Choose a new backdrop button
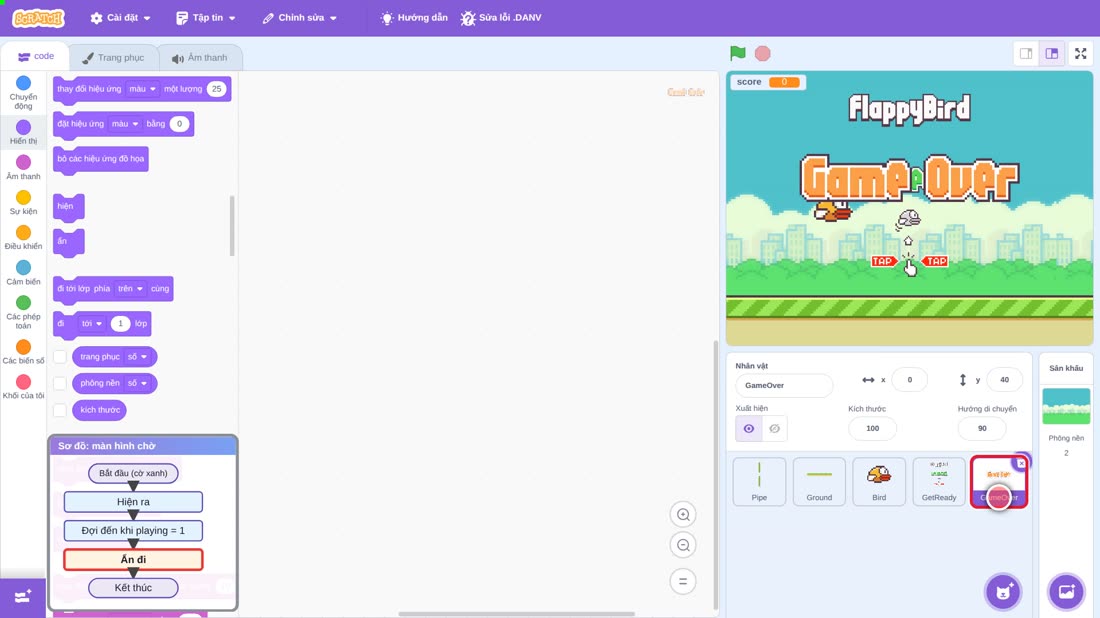The width and height of the screenshot is (1100, 618). pos(1066,591)
